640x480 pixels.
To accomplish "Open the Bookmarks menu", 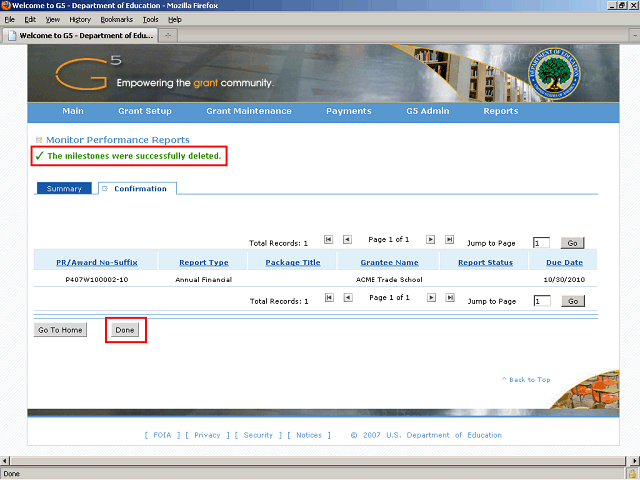I will (x=117, y=20).
